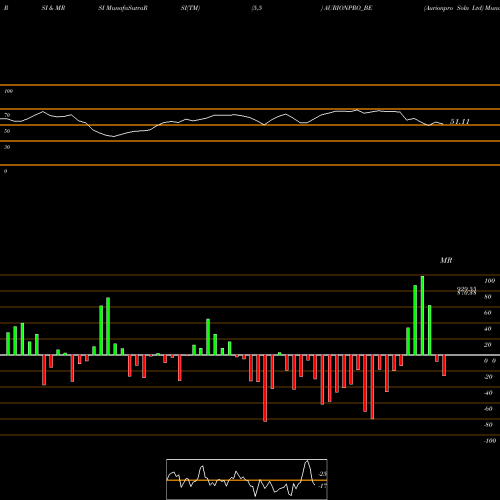Image resolution: width=500 pixels, height=500 pixels.
Task: Click the -17 value in the mini chart
Action: 323,486
